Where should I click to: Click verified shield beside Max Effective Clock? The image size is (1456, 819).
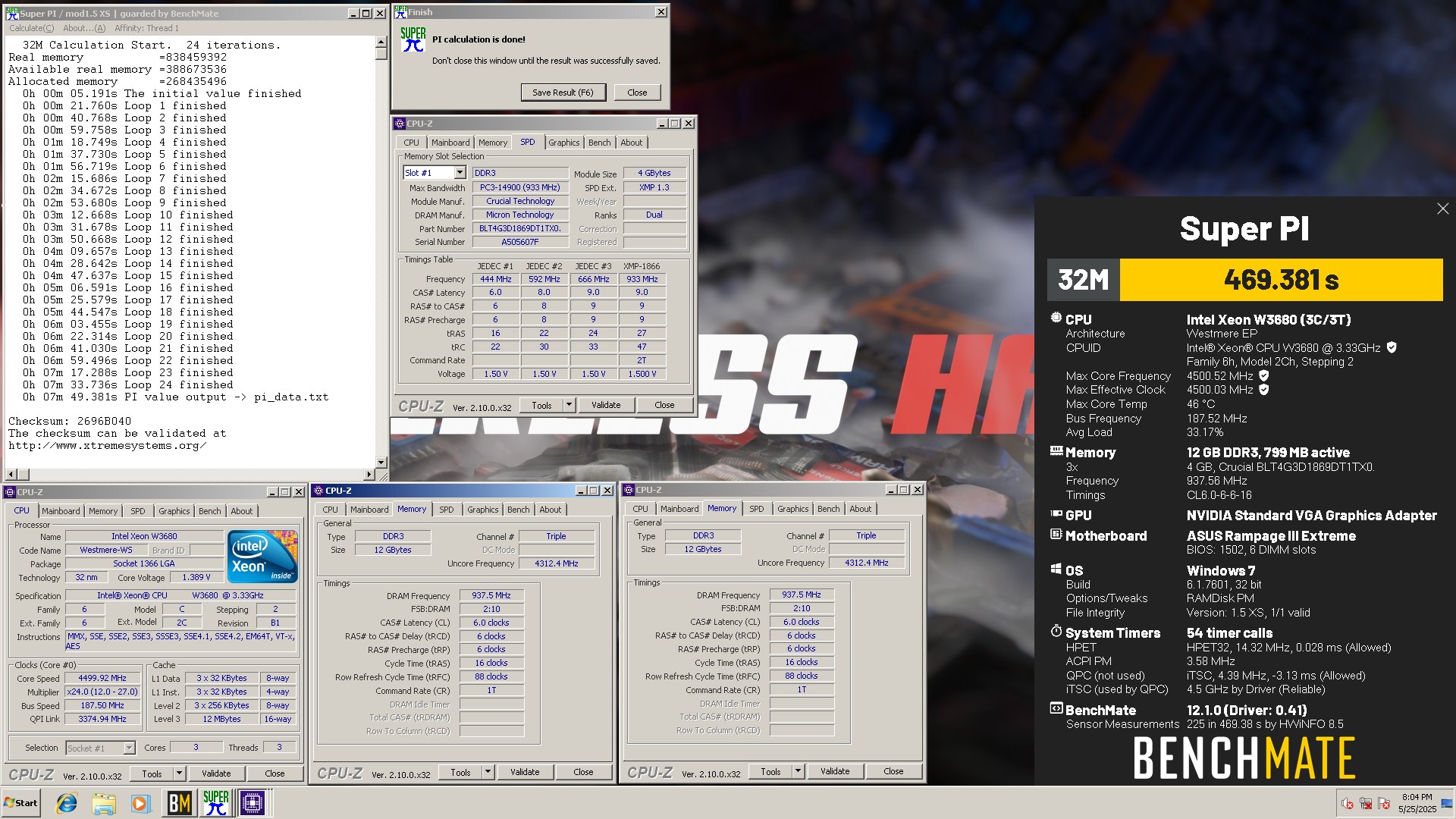point(1264,390)
